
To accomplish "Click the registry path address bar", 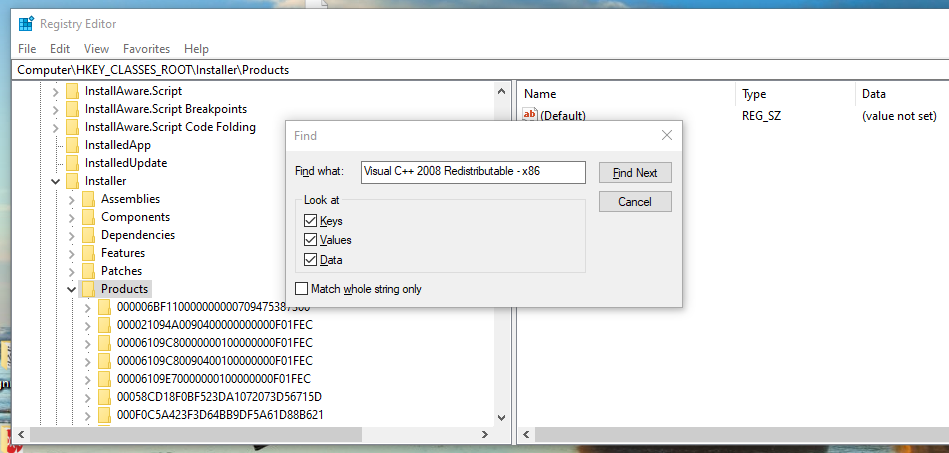I will click(481, 70).
